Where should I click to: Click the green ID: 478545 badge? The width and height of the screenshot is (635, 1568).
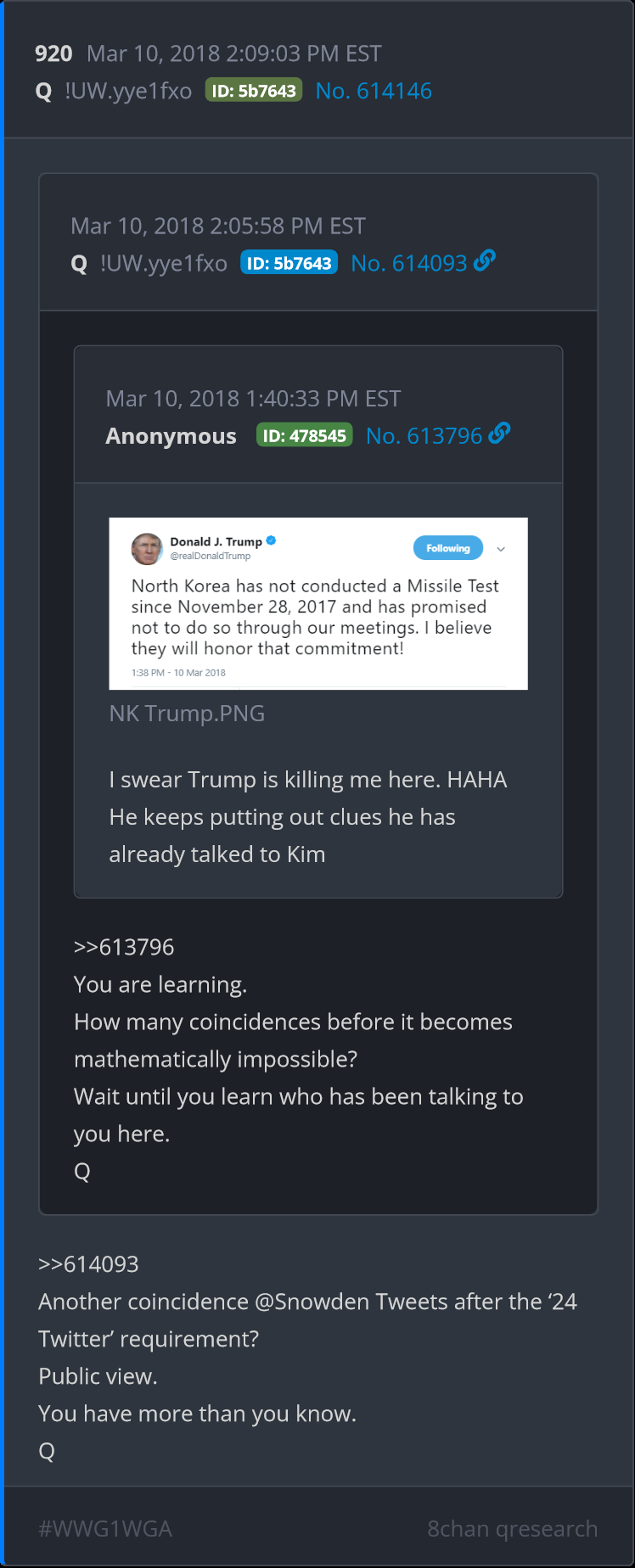pos(304,436)
